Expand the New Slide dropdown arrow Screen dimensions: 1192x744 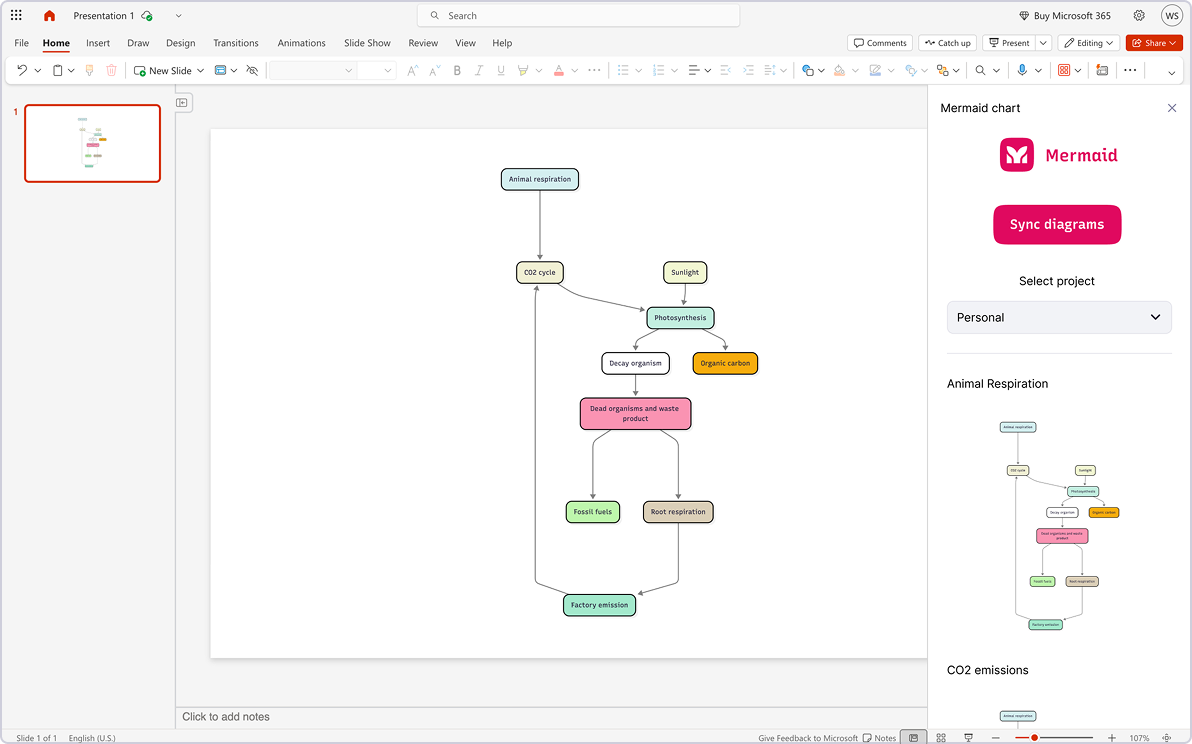200,70
